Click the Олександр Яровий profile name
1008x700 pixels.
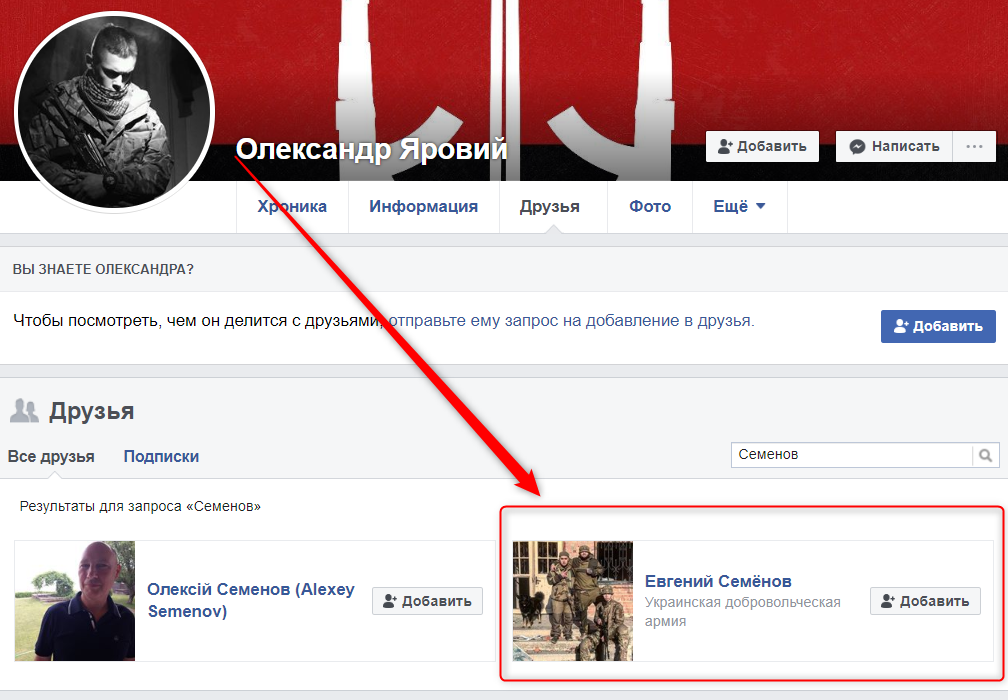(x=372, y=150)
